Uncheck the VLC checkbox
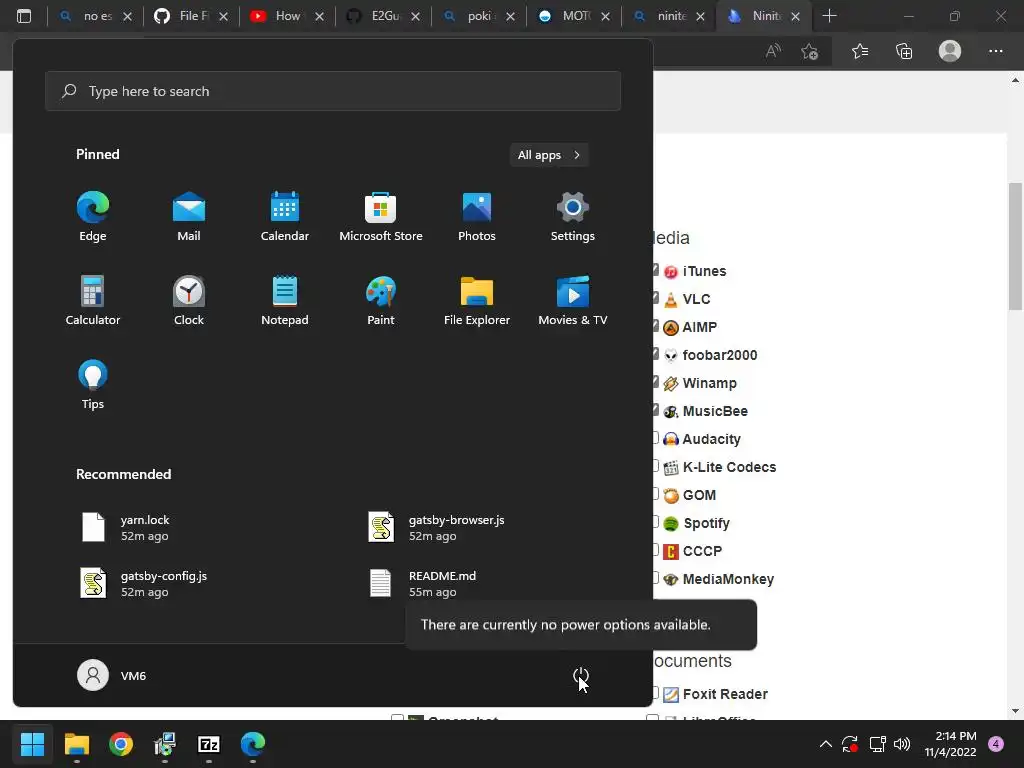 pyautogui.click(x=655, y=298)
